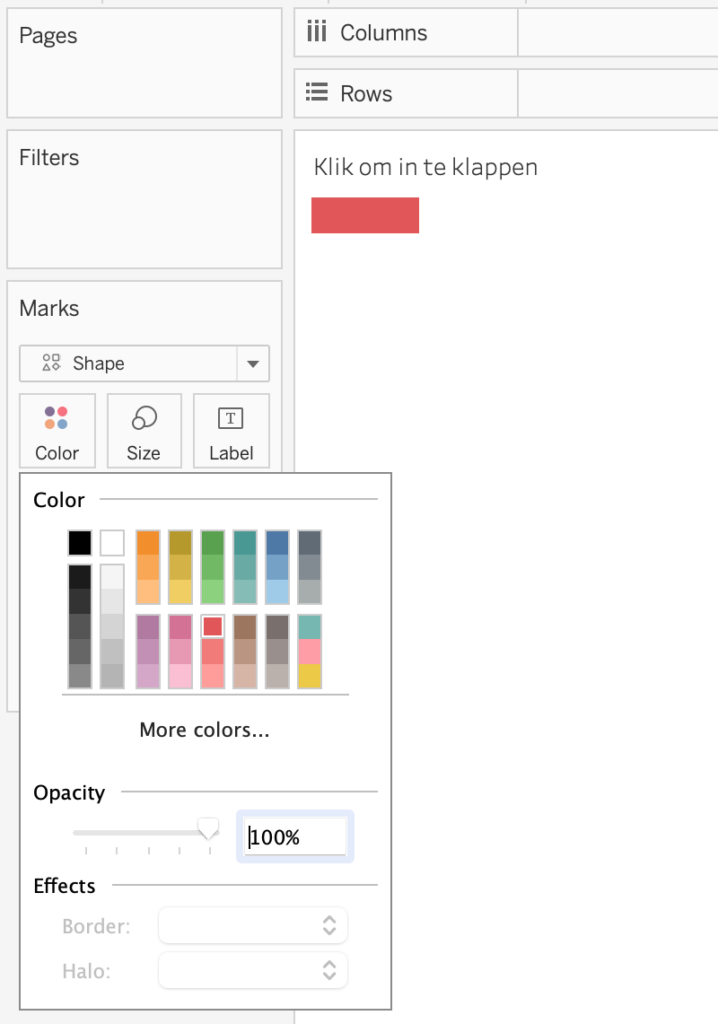The width and height of the screenshot is (718, 1024).
Task: Open the Size marks card
Action: click(x=144, y=431)
